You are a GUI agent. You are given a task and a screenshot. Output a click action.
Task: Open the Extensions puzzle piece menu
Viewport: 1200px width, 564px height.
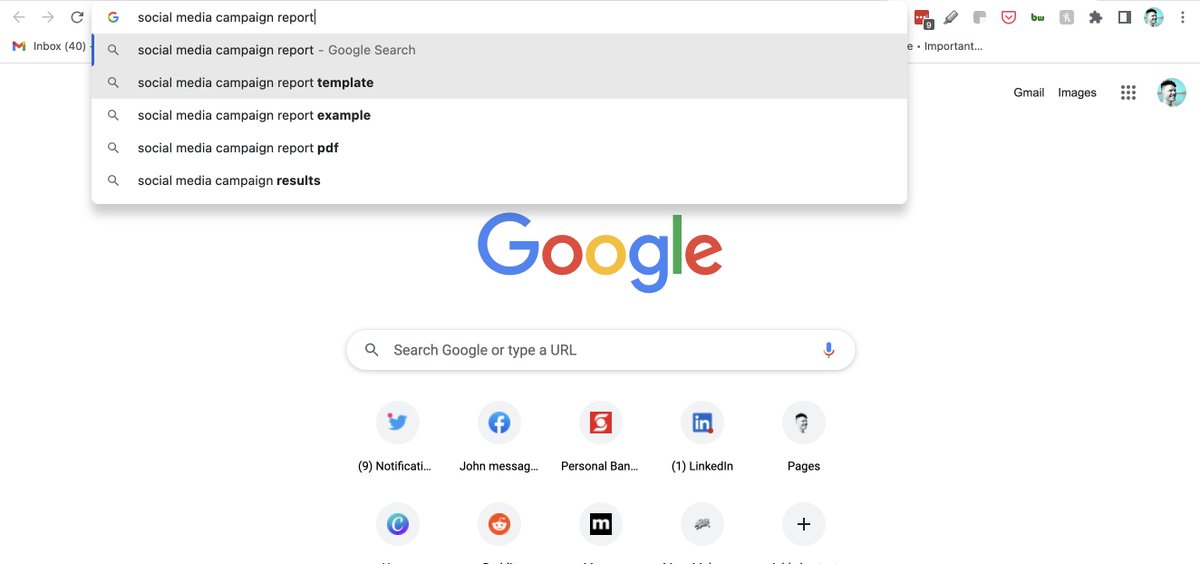(x=1096, y=17)
